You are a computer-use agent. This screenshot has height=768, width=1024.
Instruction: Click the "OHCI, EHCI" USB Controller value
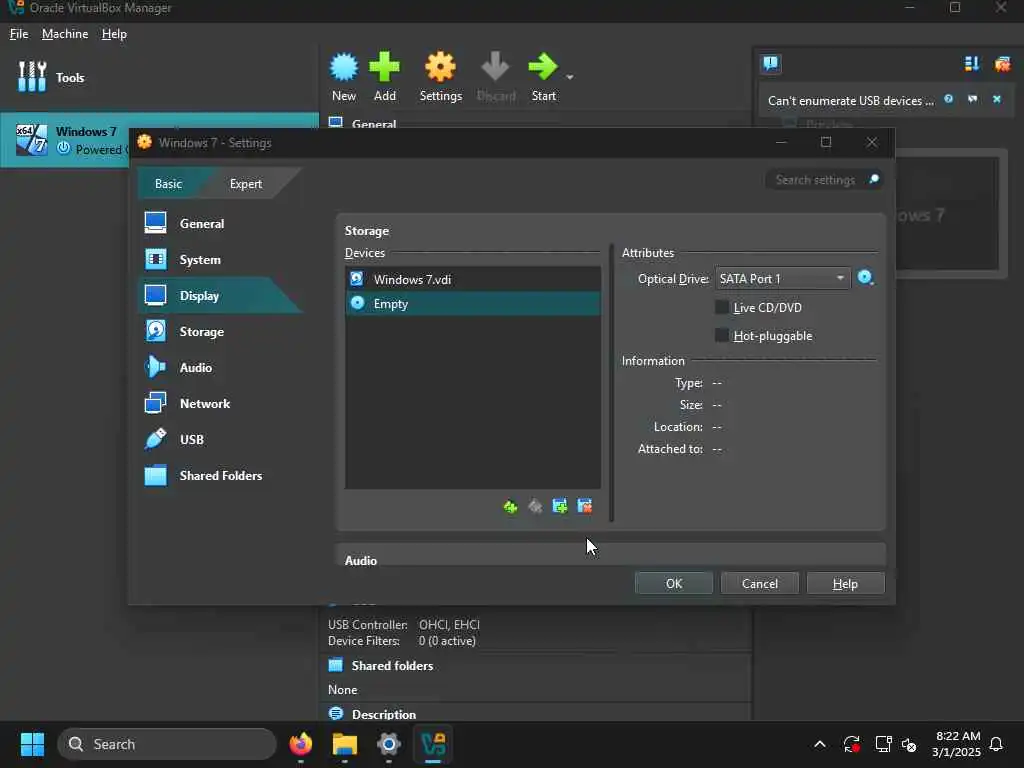point(449,624)
